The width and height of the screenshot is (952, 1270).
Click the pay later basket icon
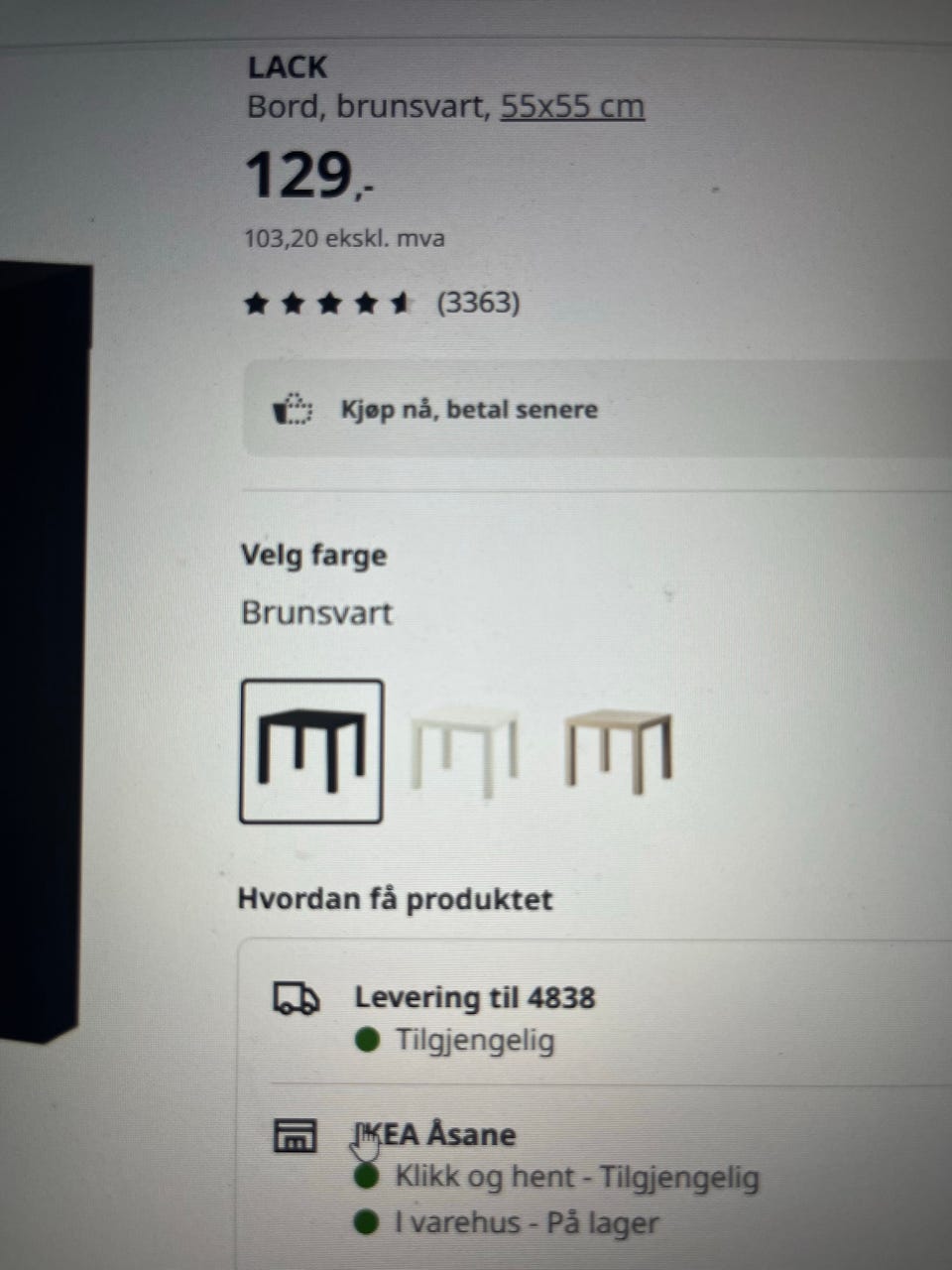[x=293, y=409]
